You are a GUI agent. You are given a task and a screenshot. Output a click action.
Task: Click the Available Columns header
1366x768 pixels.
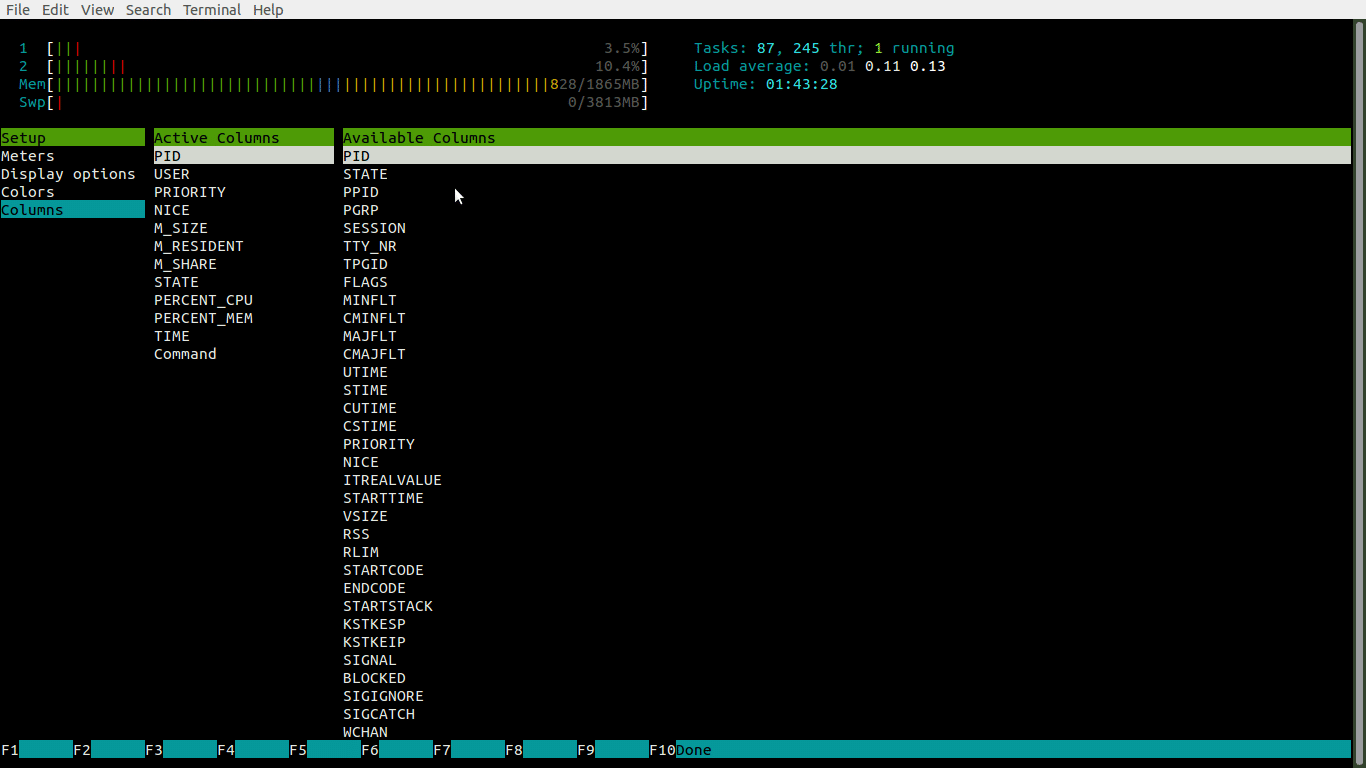point(419,138)
